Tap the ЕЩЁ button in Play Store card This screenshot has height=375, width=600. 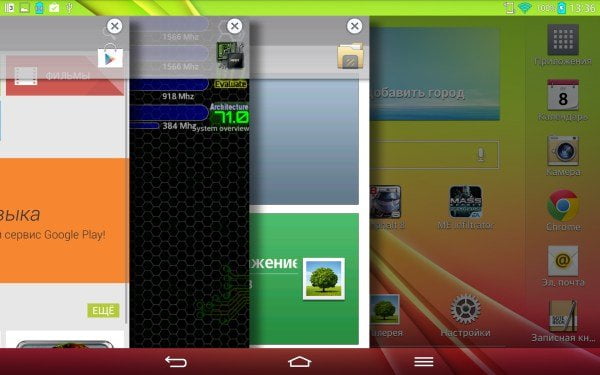tap(103, 310)
